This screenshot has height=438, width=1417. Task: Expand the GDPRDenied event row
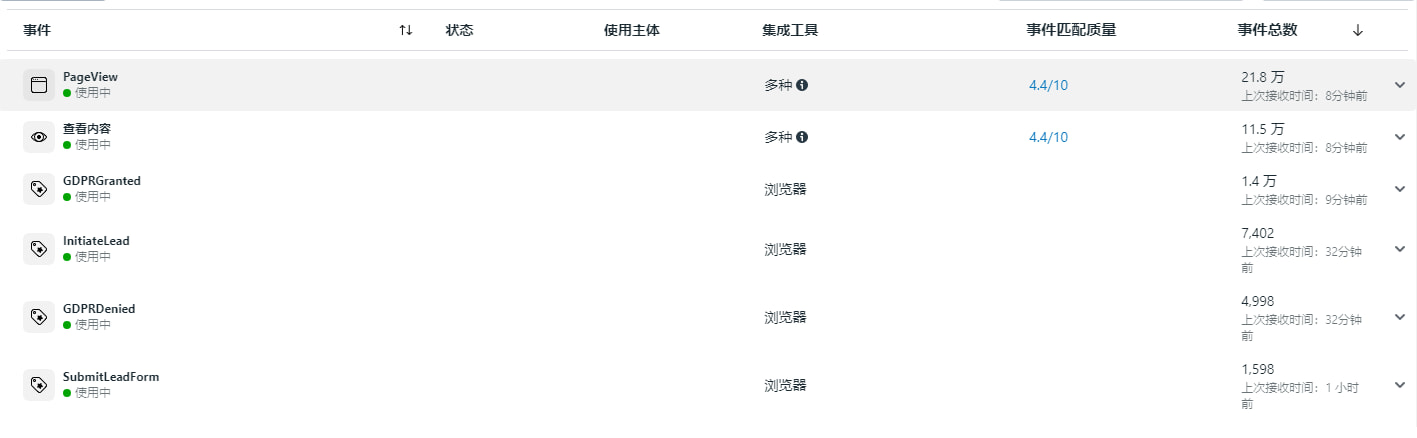point(1400,317)
